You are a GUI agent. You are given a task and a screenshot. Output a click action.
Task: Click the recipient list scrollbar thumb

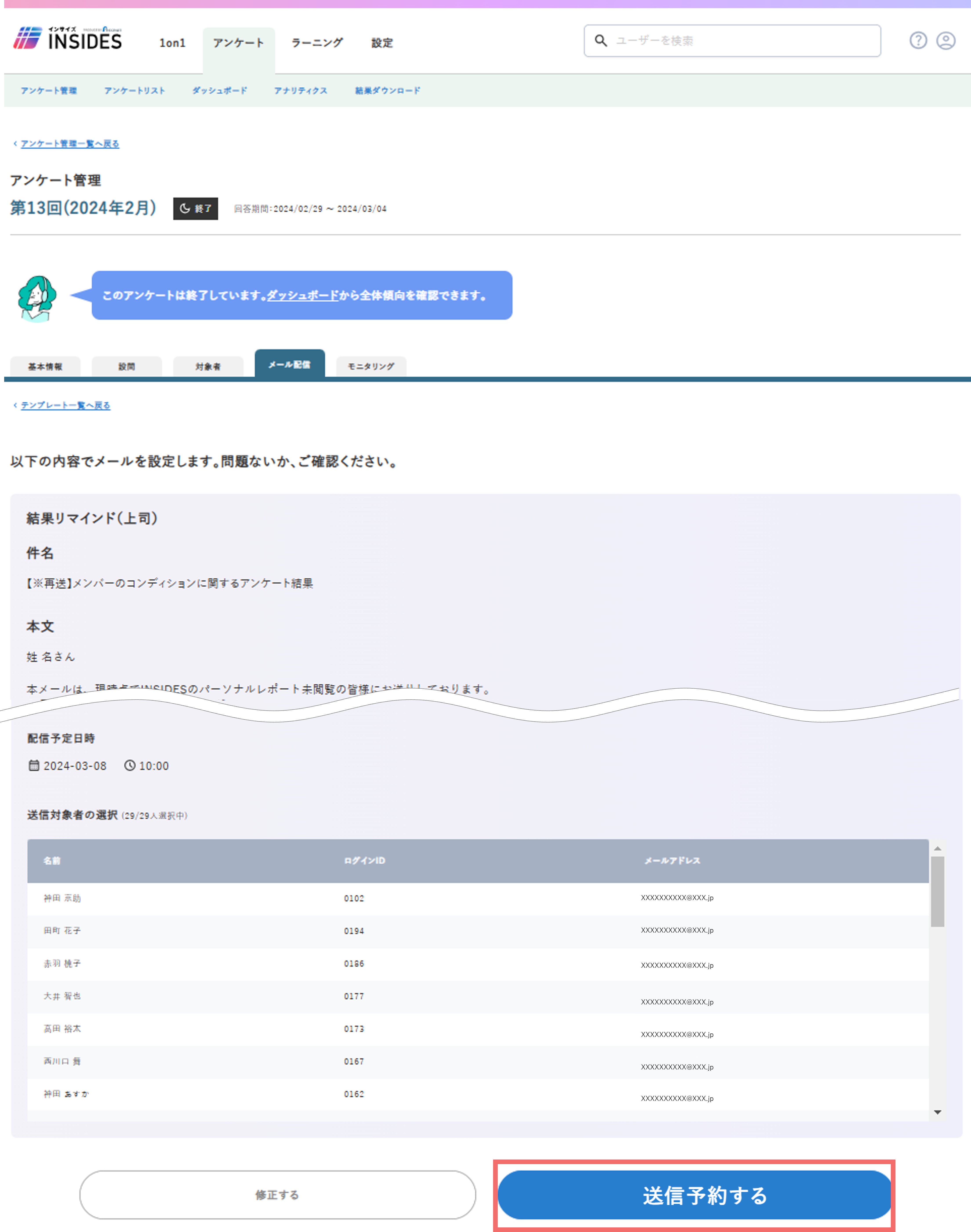click(937, 892)
